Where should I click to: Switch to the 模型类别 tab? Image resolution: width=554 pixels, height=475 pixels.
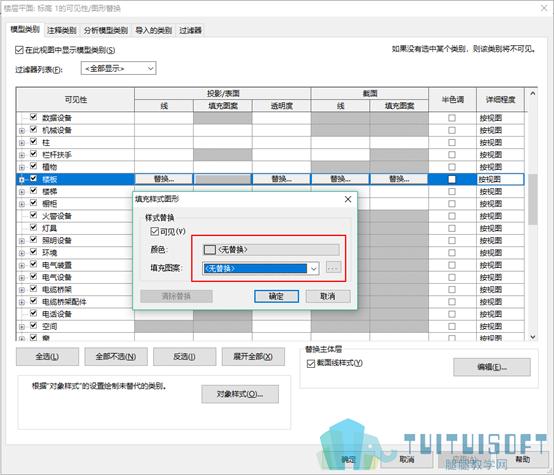point(25,30)
